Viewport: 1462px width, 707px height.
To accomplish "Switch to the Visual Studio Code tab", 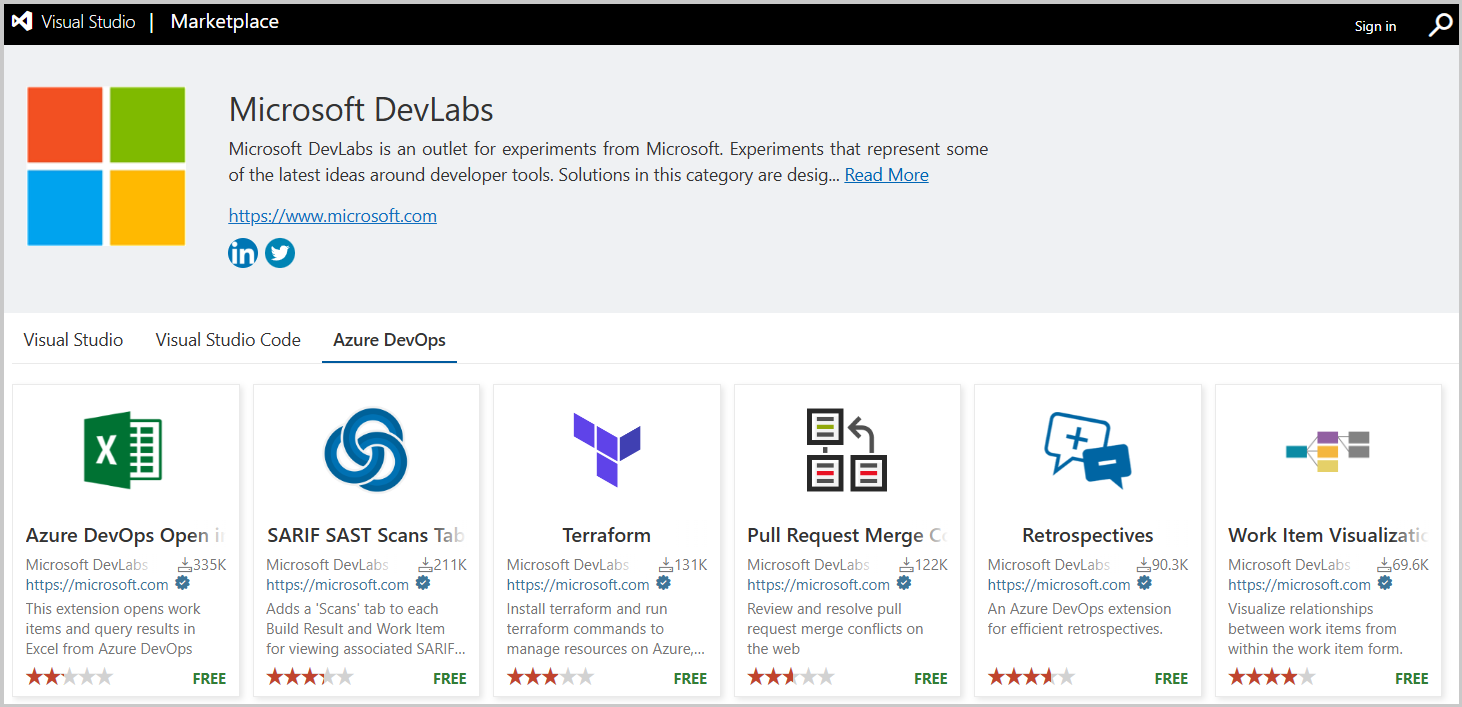I will [228, 340].
